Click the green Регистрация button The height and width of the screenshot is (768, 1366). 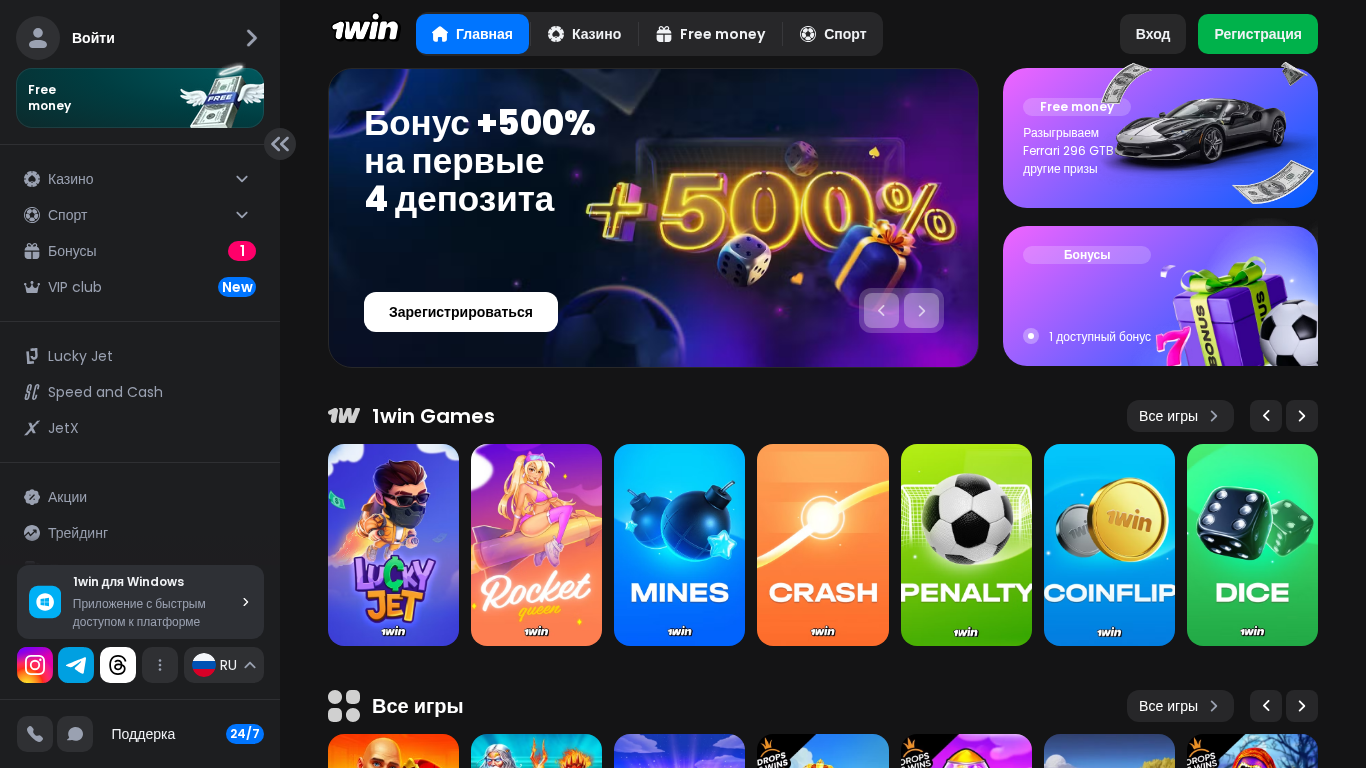[1258, 34]
